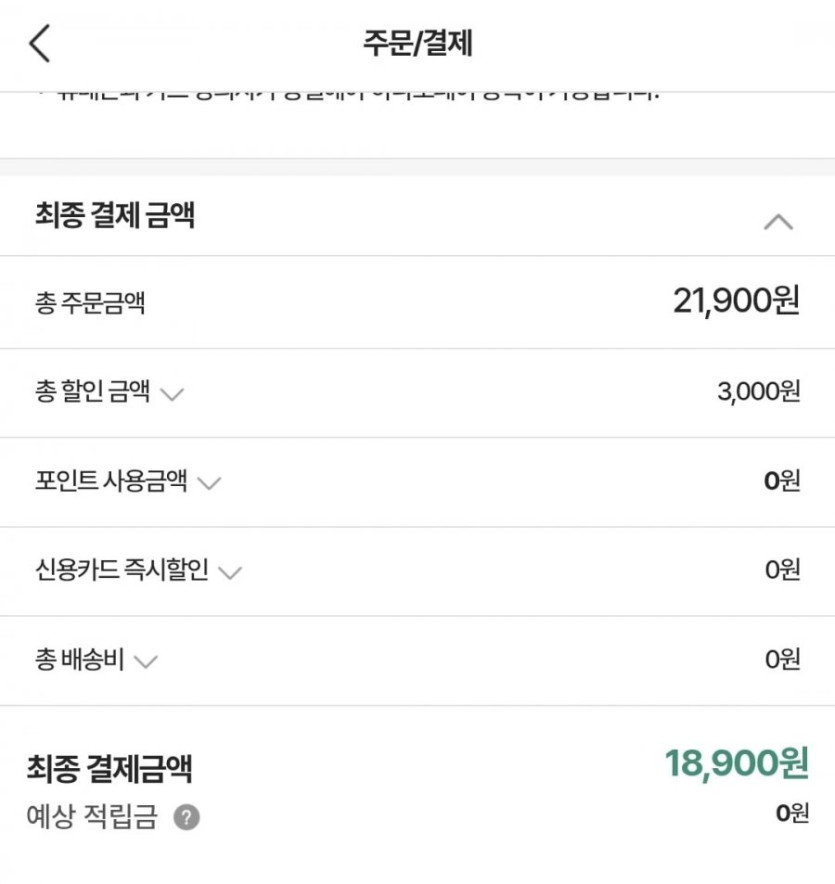
Task: Click the 최종 결제금액 label at bottom
Action: pyautogui.click(x=109, y=769)
